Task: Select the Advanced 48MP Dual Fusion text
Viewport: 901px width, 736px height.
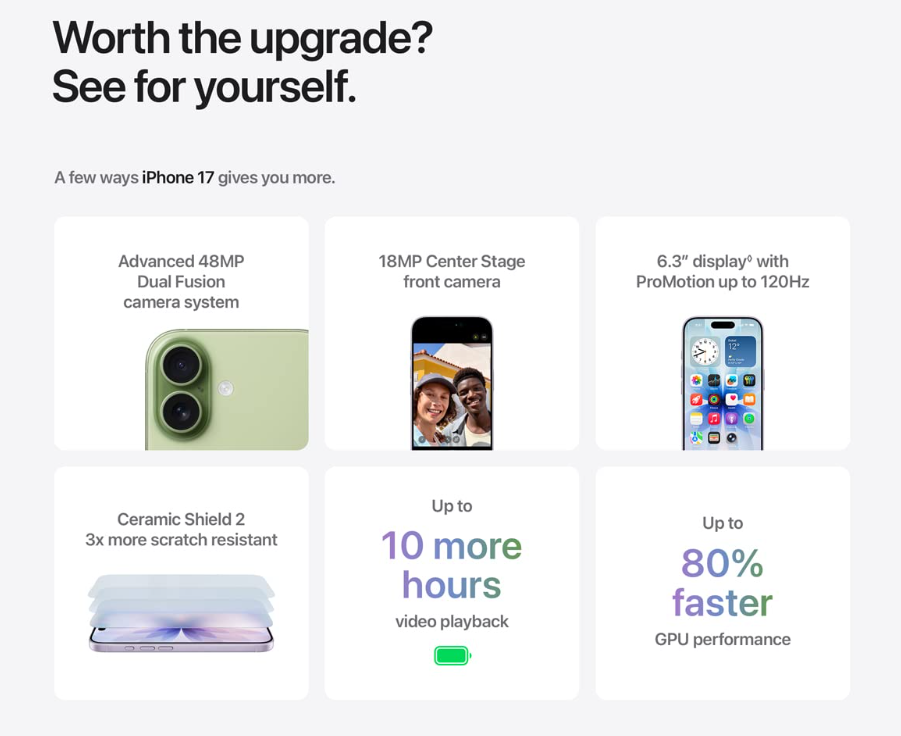Action: [181, 281]
